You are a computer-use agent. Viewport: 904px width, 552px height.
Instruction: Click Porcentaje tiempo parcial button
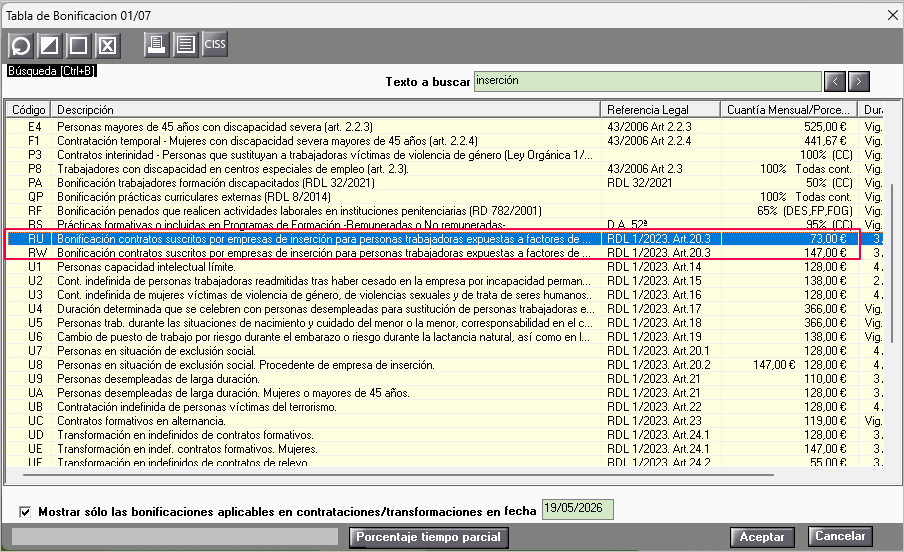coord(428,537)
